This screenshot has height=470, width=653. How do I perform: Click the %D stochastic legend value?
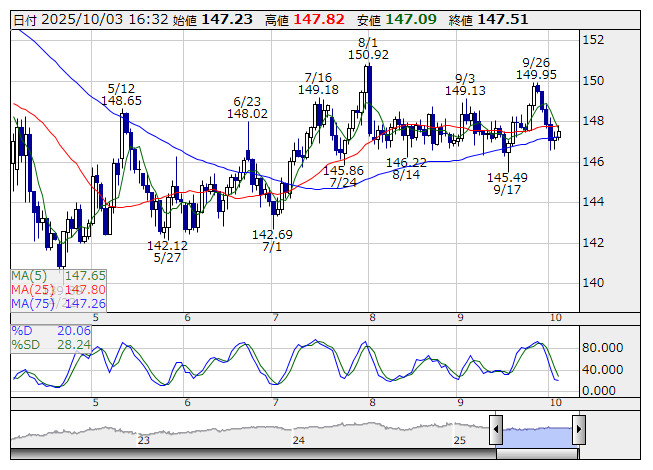(74, 331)
